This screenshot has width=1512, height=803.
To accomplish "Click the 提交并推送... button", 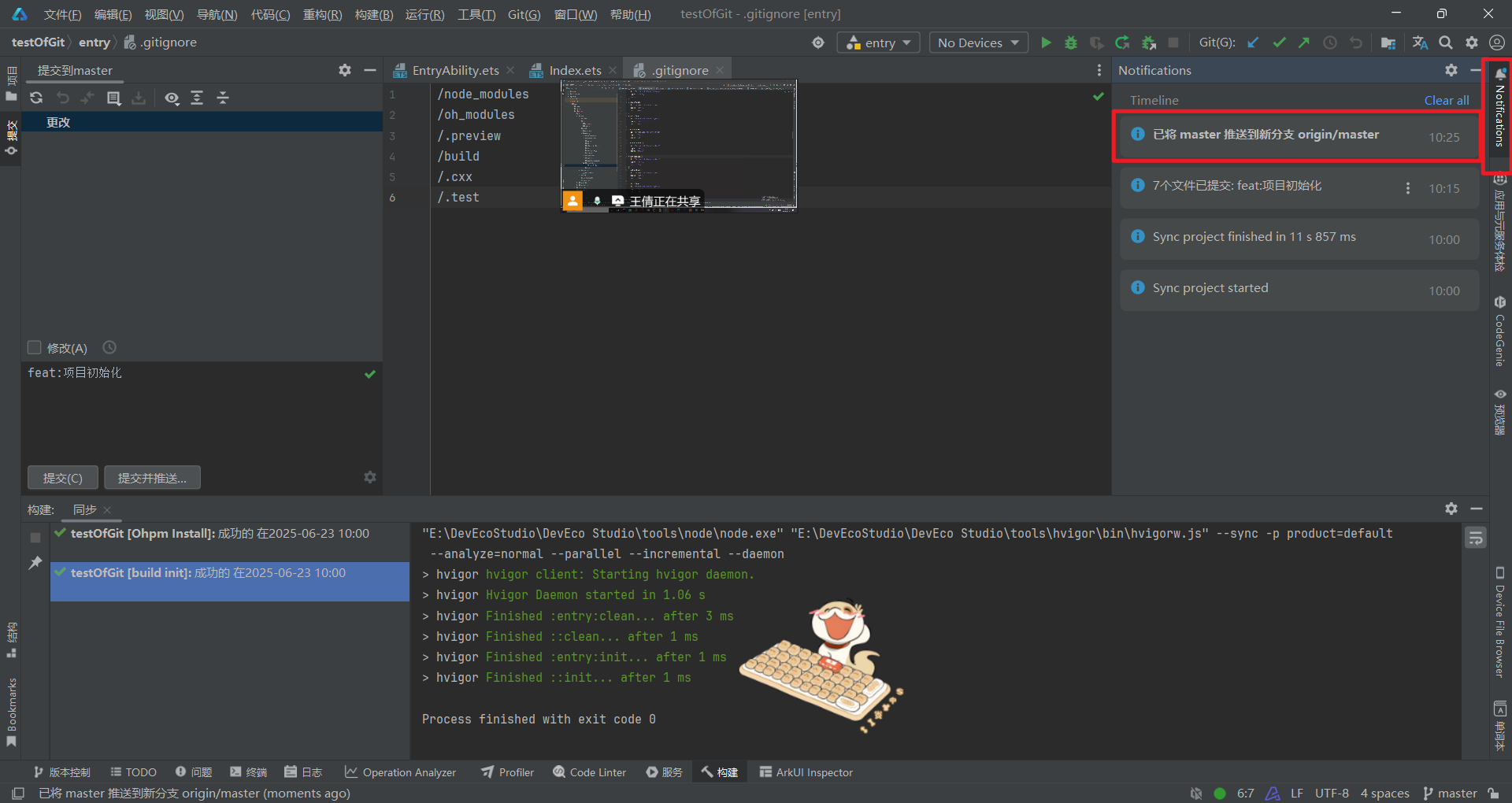I will (x=152, y=478).
